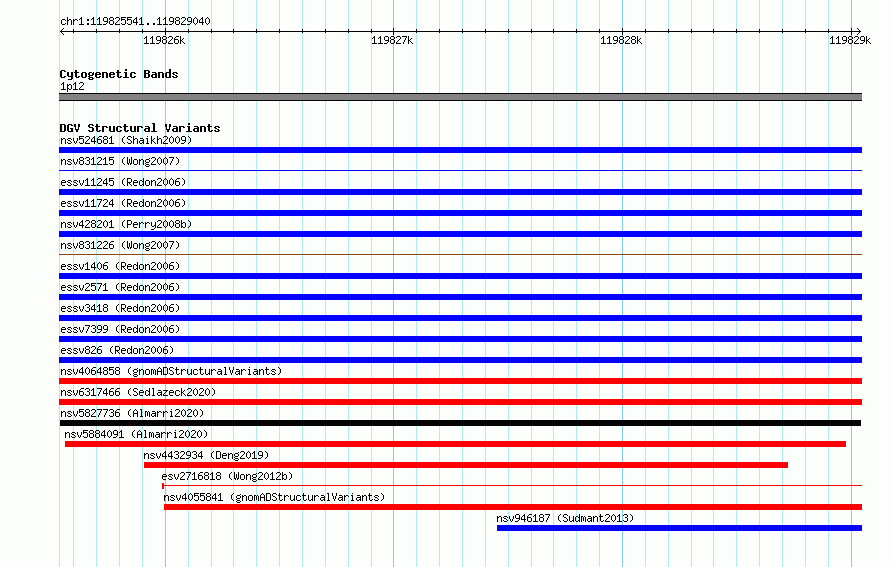Click essv11724 (Redon2006) label
890x567 pixels.
click(x=123, y=203)
